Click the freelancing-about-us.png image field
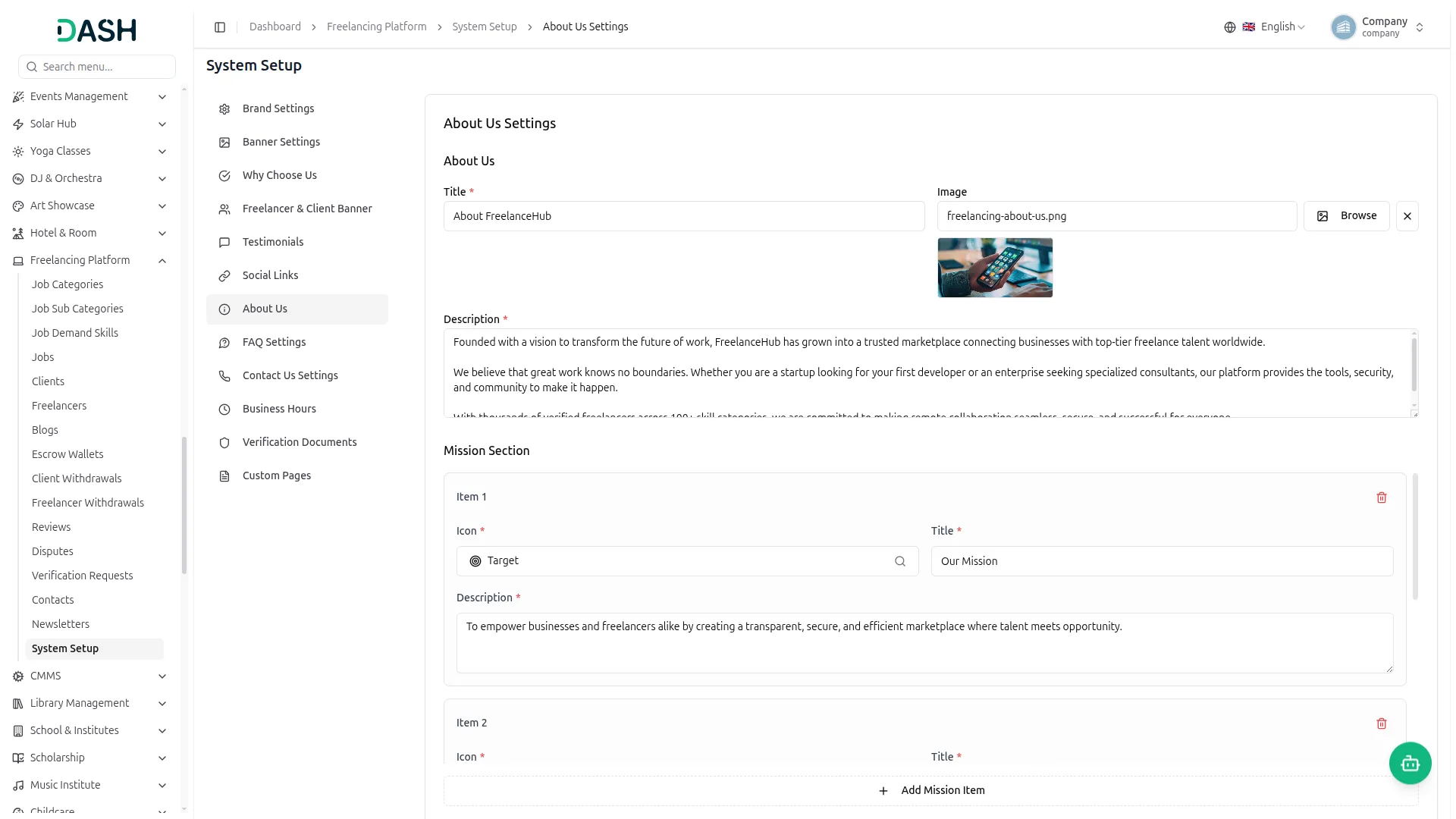Screen dimensions: 1456x819 click(1117, 216)
